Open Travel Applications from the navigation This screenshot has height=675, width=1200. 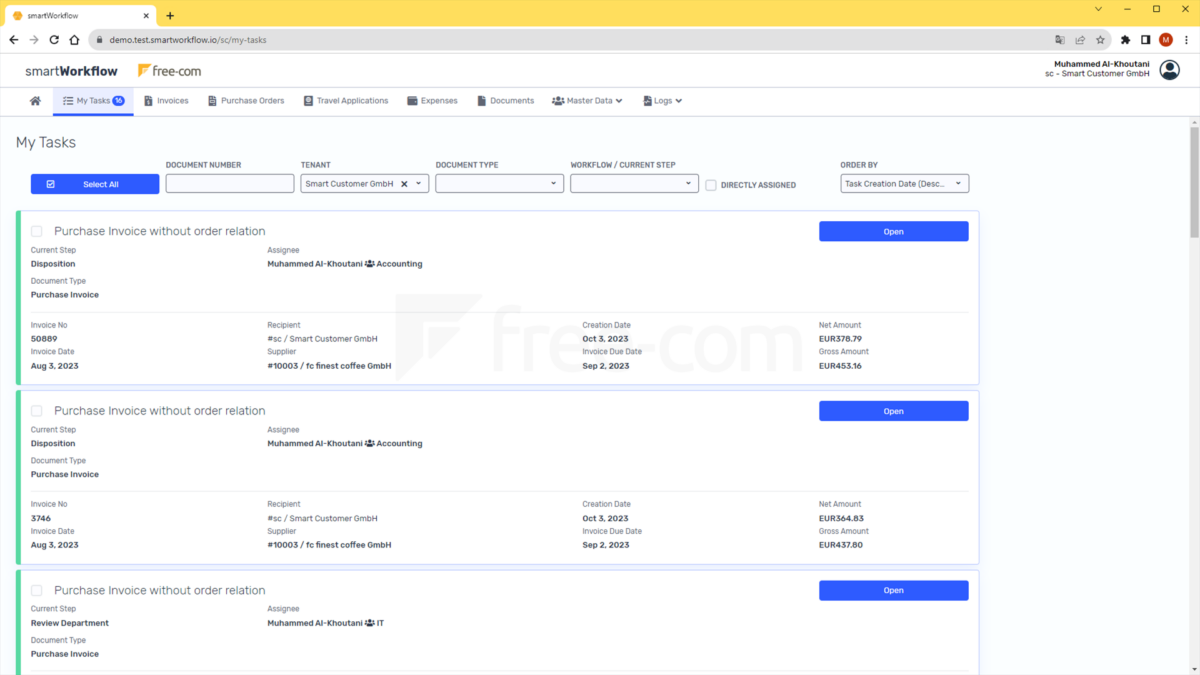pos(308,100)
